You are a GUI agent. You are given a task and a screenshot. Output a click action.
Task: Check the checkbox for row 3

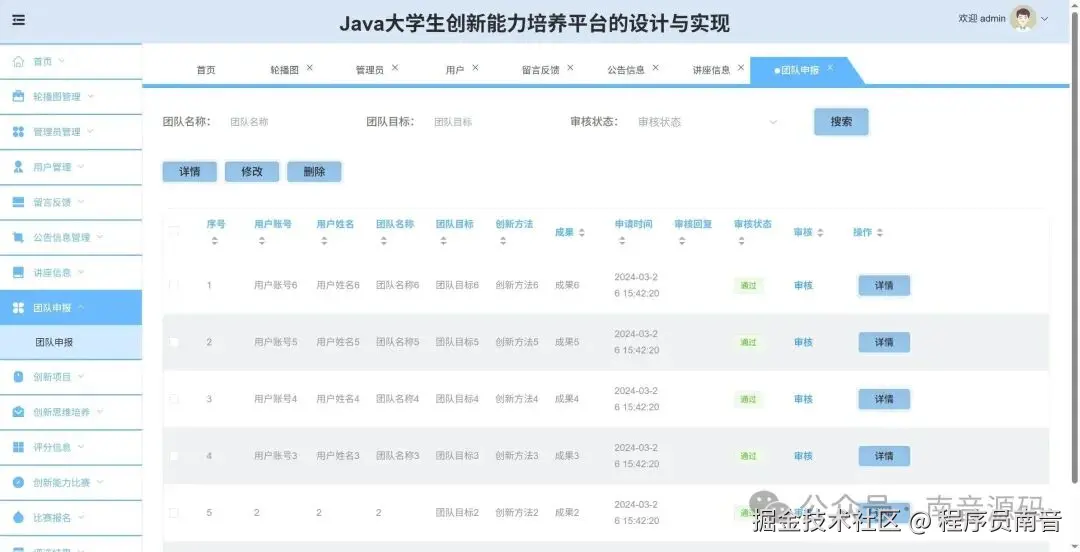174,399
